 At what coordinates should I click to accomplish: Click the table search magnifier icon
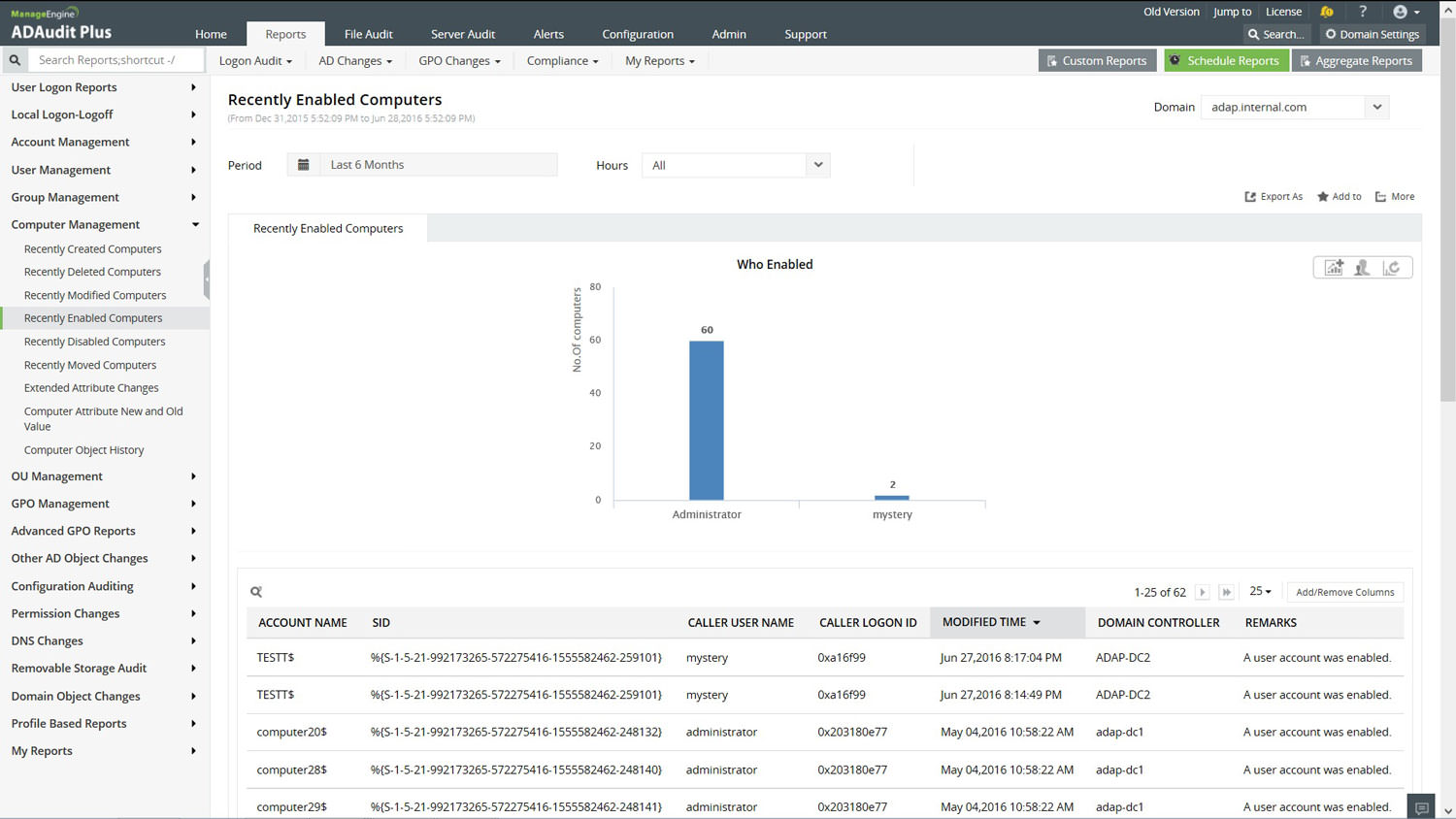click(x=256, y=592)
